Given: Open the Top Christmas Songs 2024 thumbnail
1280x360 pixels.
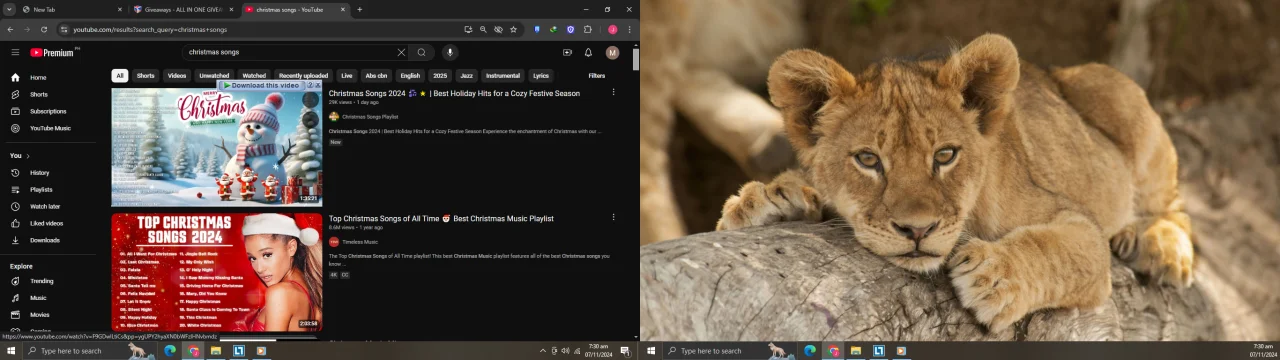Looking at the screenshot, I should coord(217,272).
